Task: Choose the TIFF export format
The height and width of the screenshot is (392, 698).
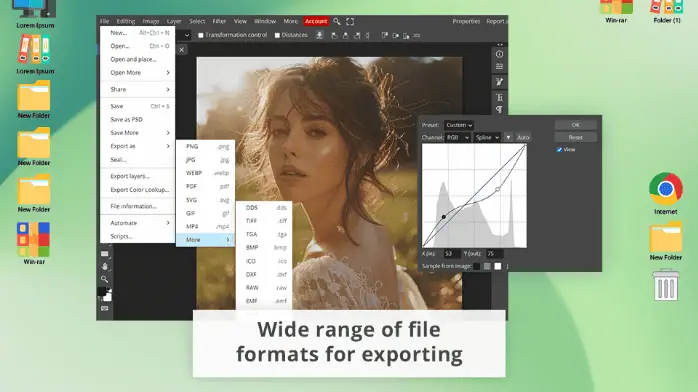Action: 264,221
